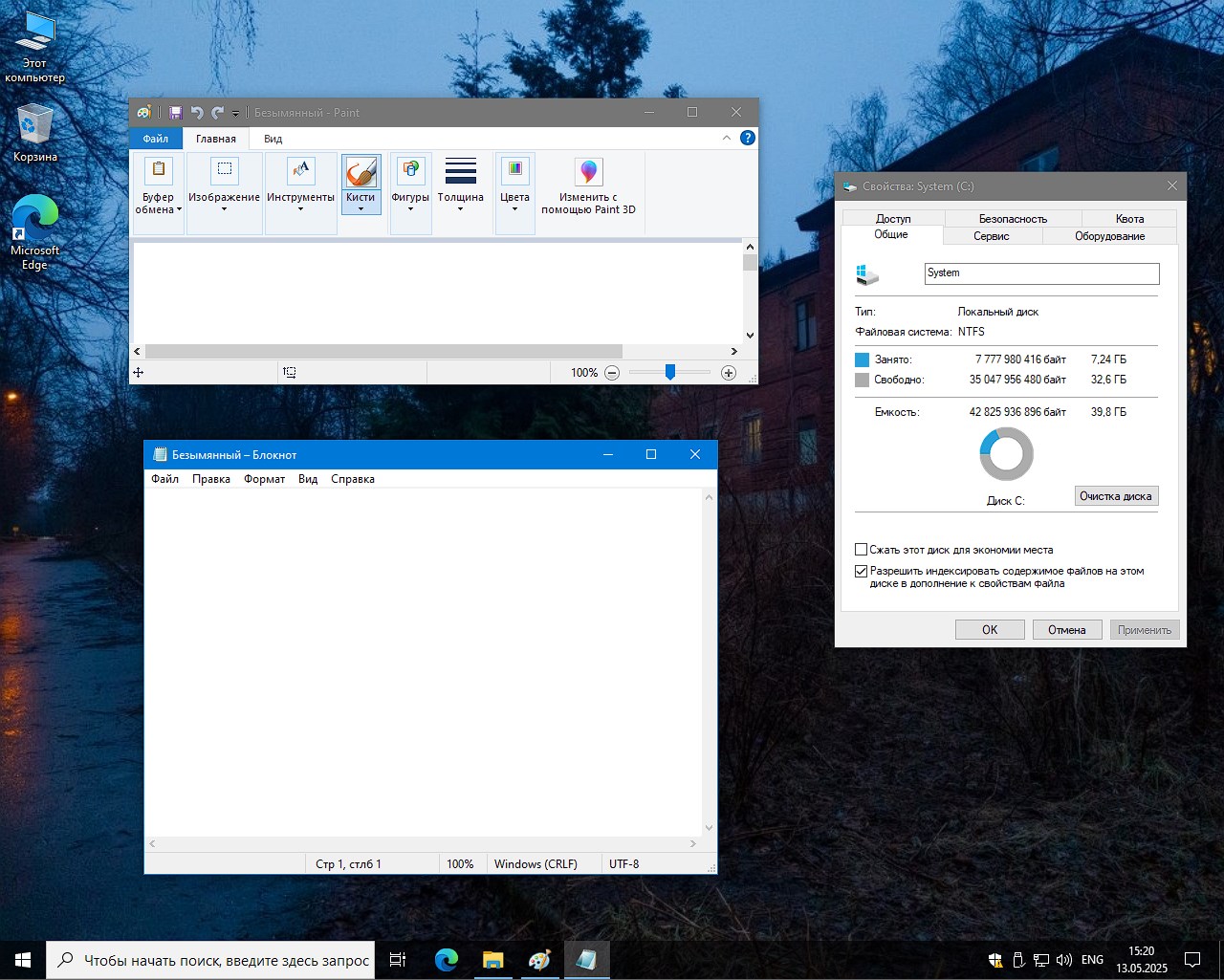1224x980 pixels.
Task: Expand the Фигуры shapes dropdown
Action: (x=410, y=203)
